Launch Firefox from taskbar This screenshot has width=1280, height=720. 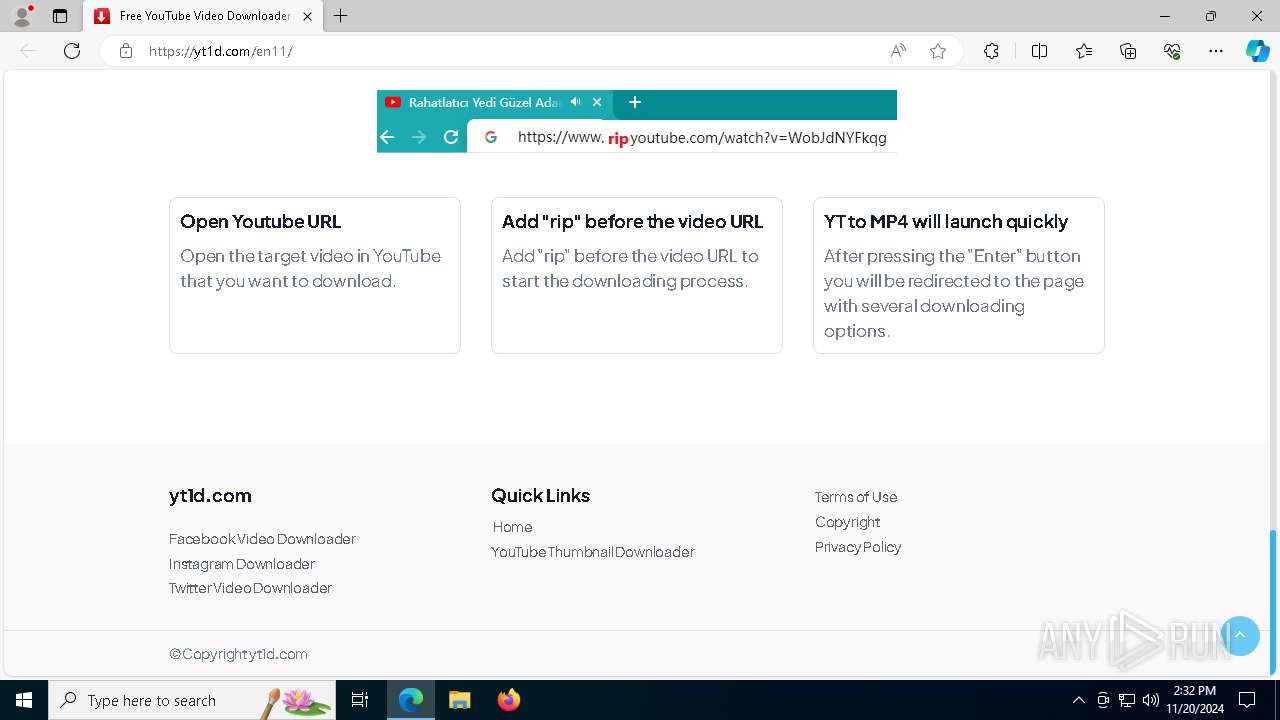point(509,700)
